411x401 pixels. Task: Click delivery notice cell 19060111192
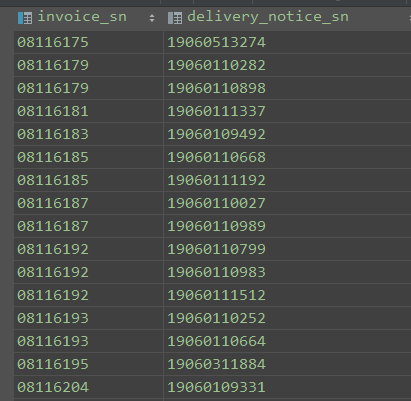[287, 180]
